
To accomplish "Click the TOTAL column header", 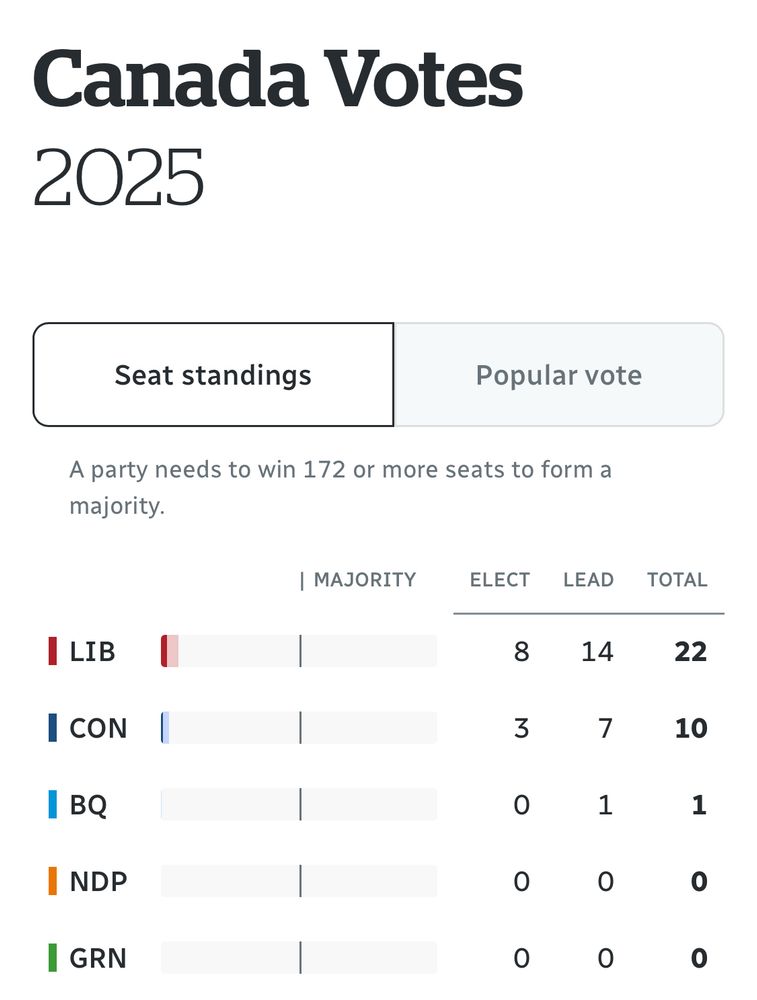I will tap(677, 580).
